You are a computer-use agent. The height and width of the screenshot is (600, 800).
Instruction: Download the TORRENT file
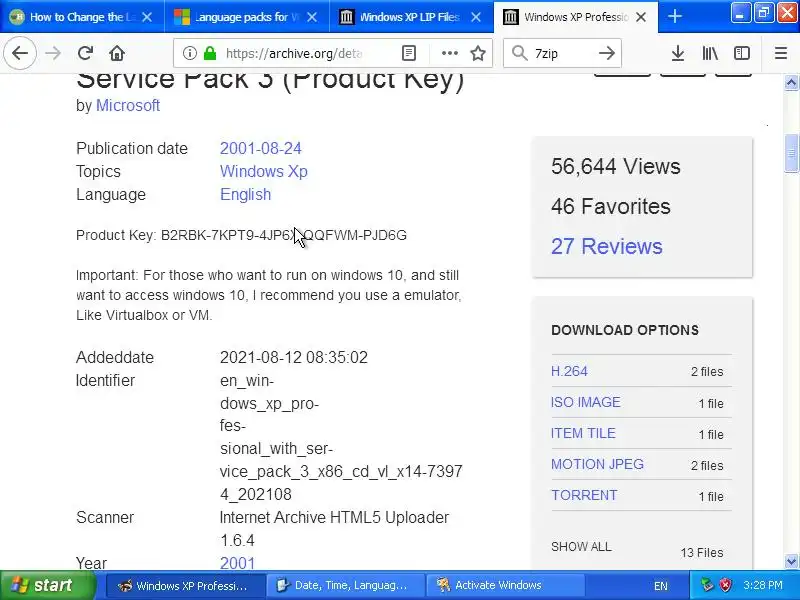(584, 495)
